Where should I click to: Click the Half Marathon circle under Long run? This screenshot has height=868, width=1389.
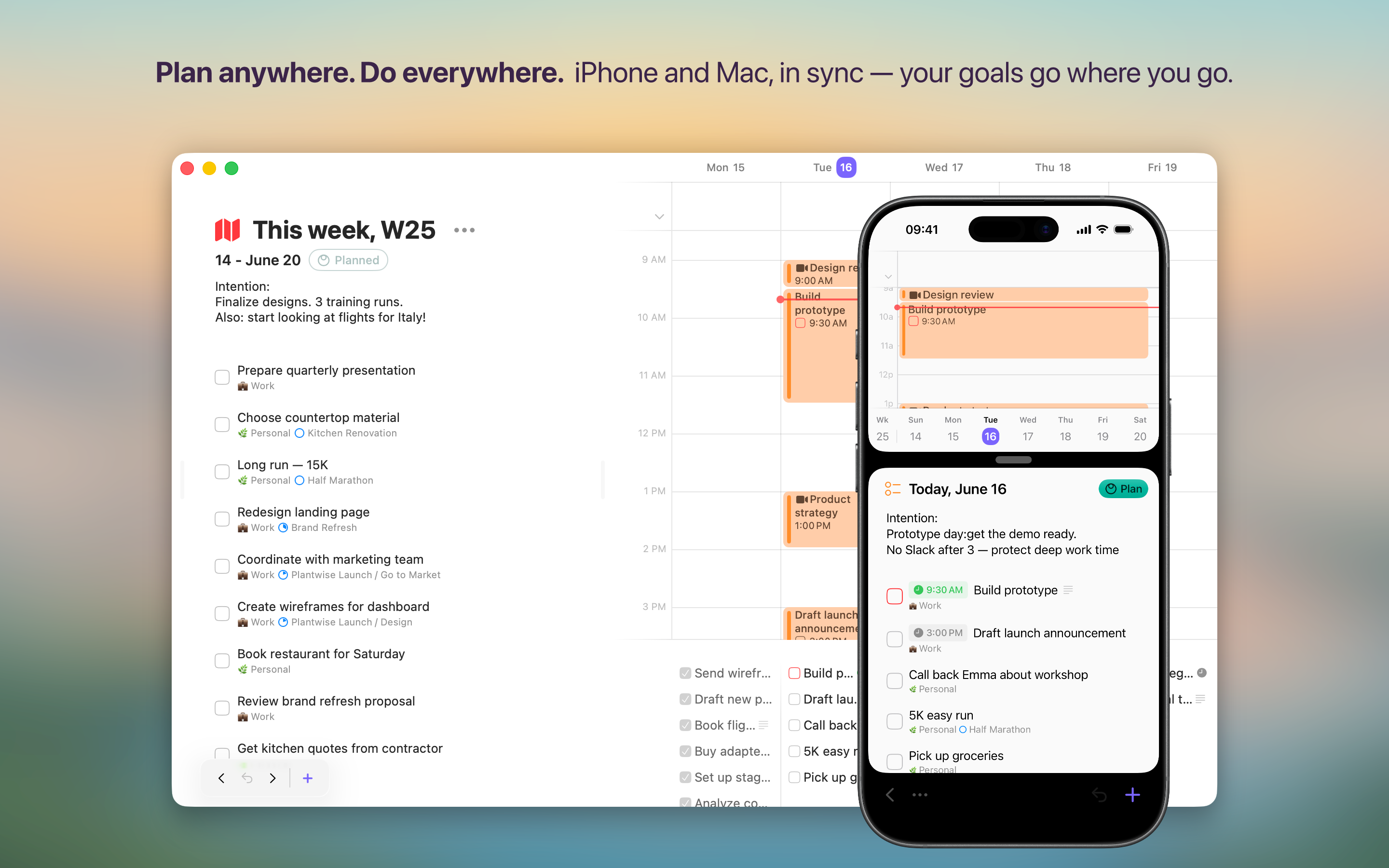pyautogui.click(x=300, y=480)
